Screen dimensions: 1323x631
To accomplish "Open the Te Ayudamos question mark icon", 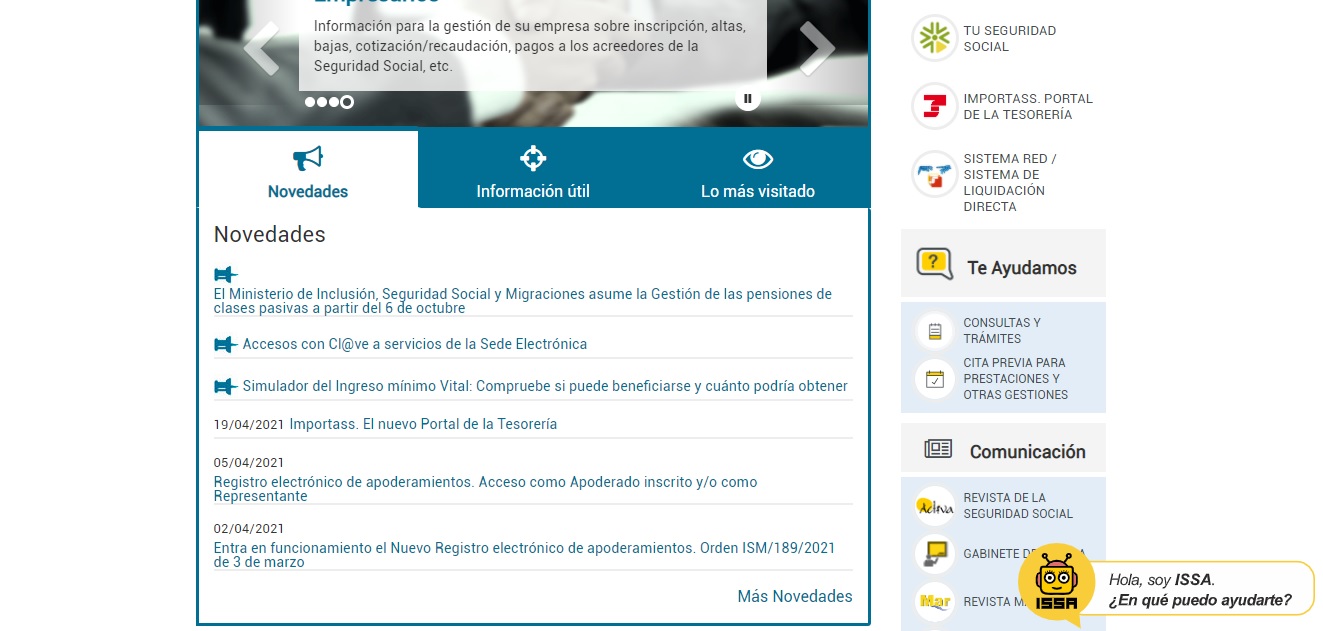I will click(934, 263).
